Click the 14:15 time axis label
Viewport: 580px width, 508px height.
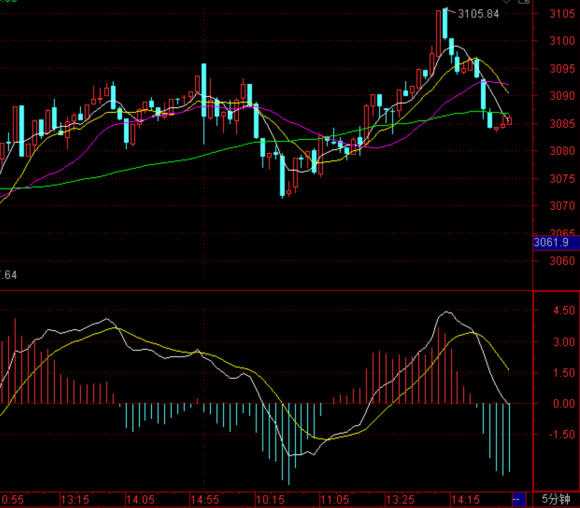(x=465, y=500)
